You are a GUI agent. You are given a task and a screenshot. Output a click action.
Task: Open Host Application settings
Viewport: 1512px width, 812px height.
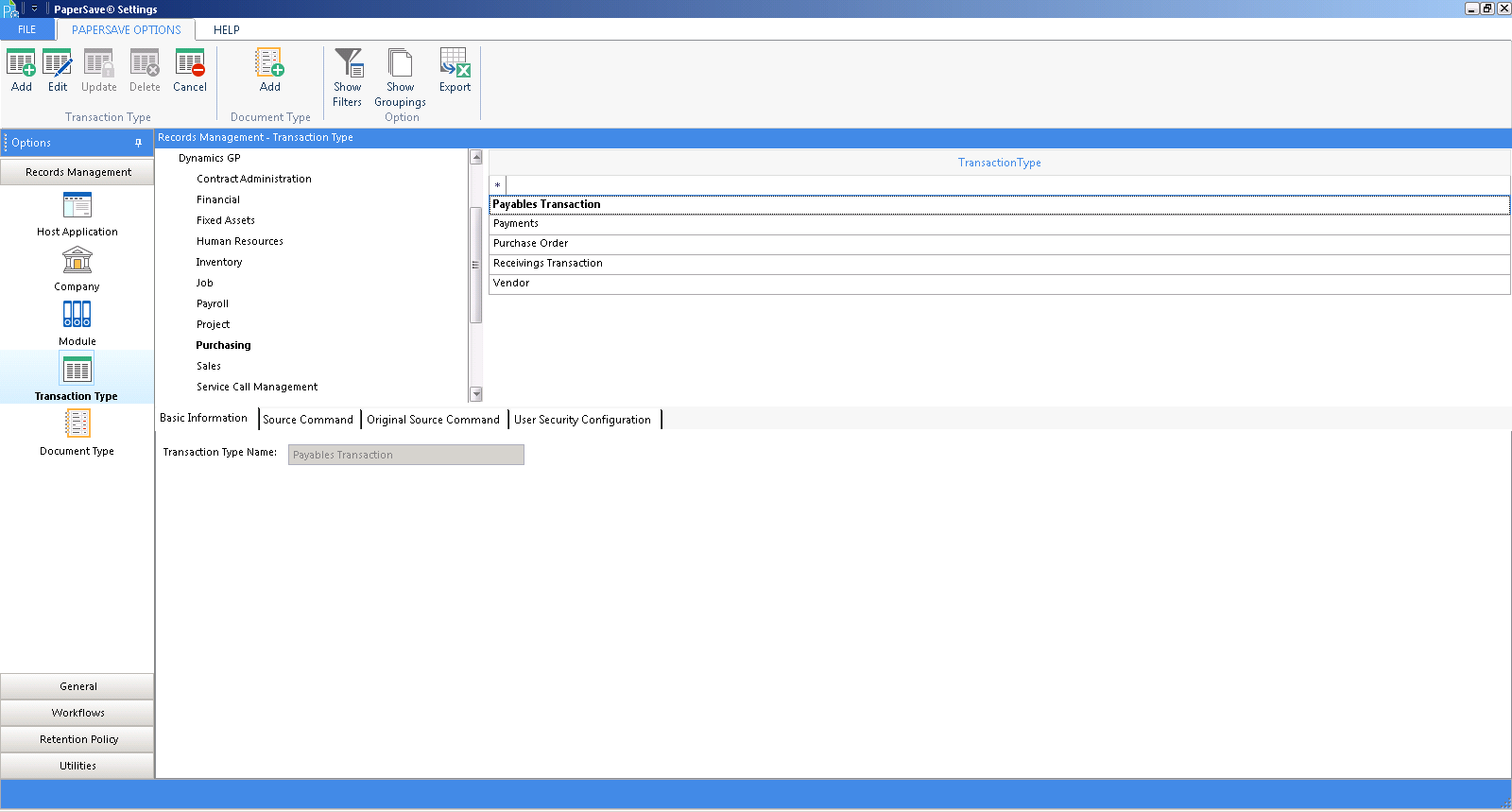pos(77,214)
